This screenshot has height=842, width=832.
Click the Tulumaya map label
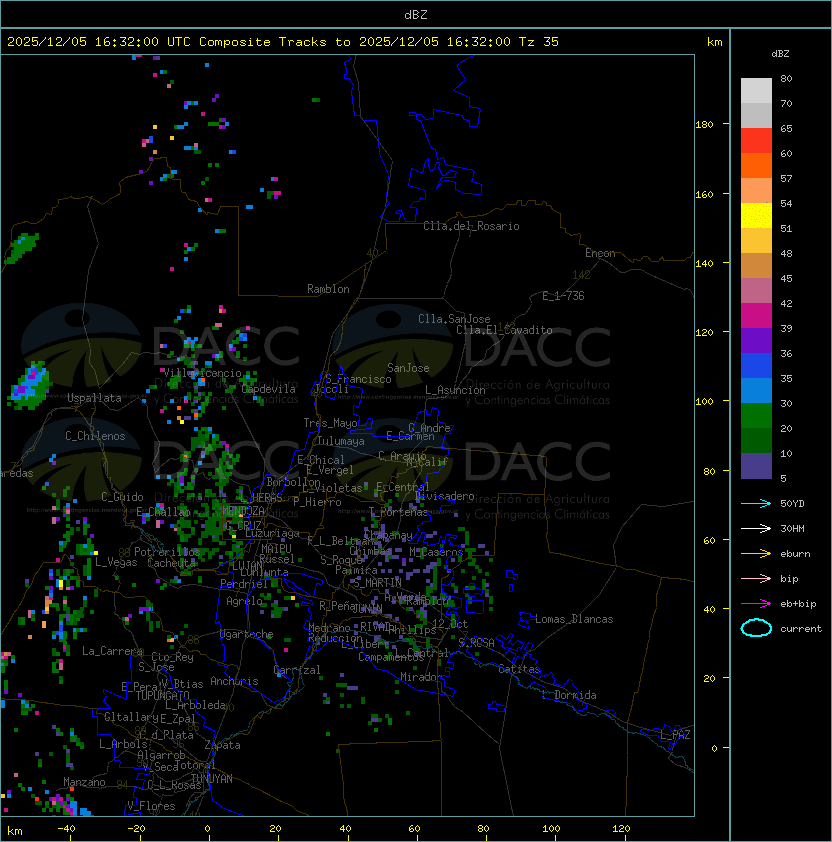point(341,441)
